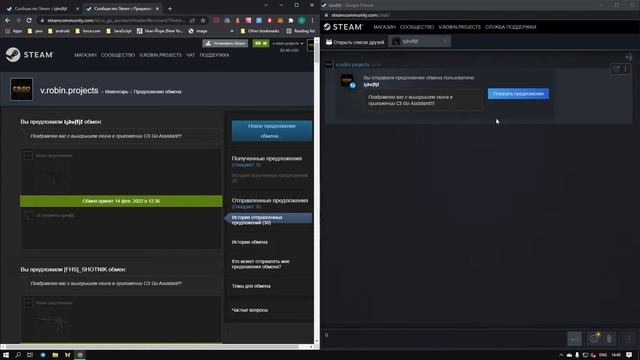Open the chat options three-dot icon
The width and height of the screenshot is (640, 360).
(626, 69)
